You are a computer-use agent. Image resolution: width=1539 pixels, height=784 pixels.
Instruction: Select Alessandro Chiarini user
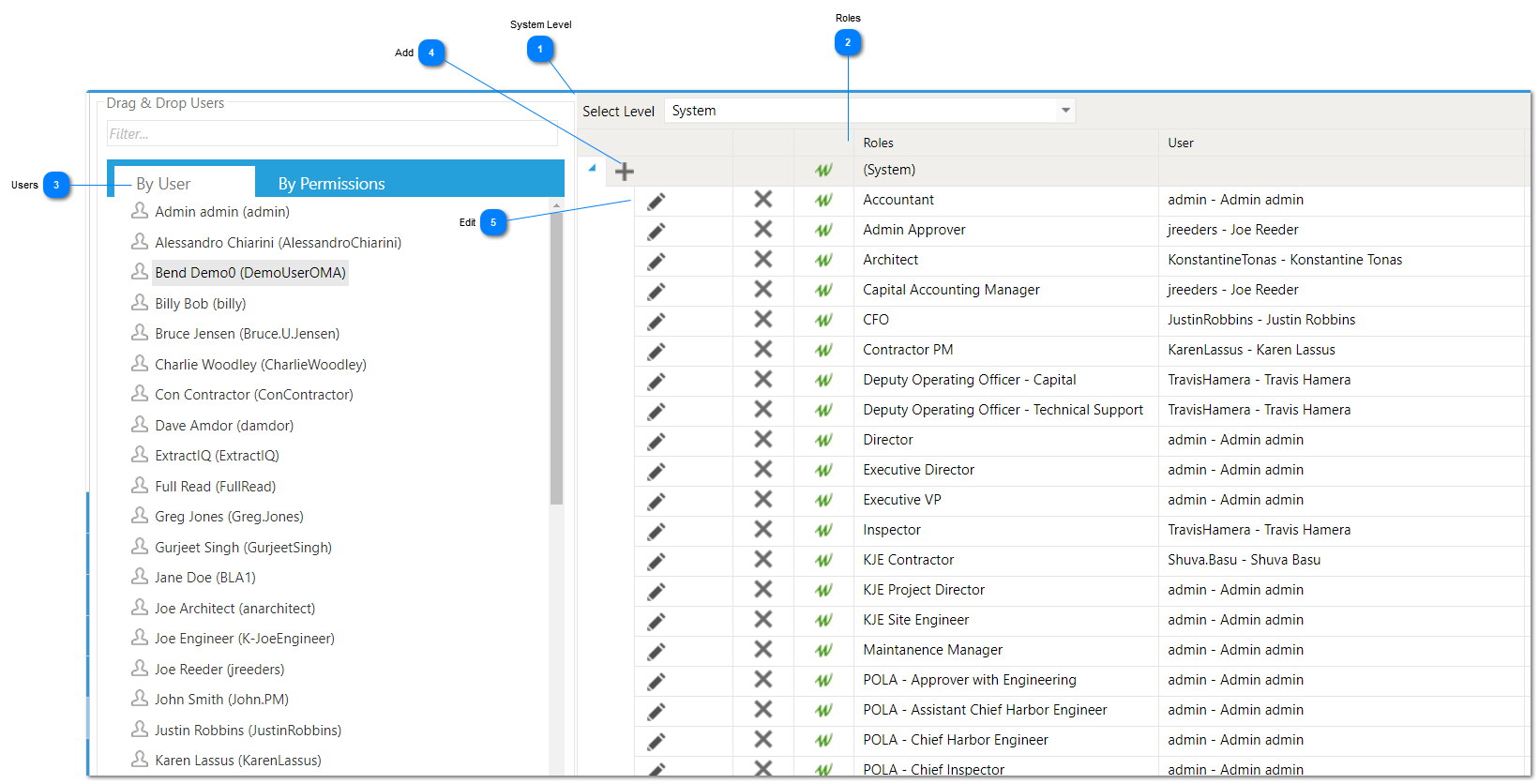click(279, 243)
